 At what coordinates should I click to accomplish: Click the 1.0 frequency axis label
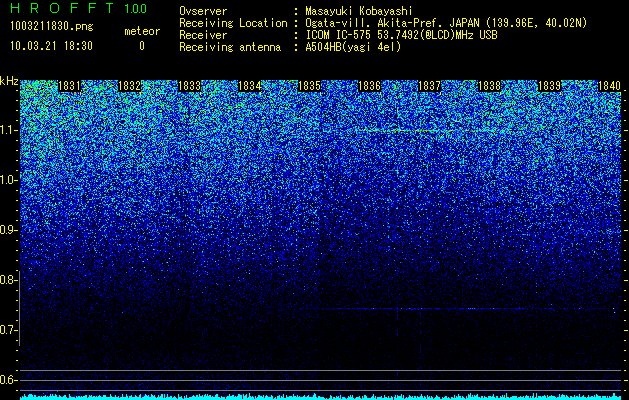tap(9, 180)
